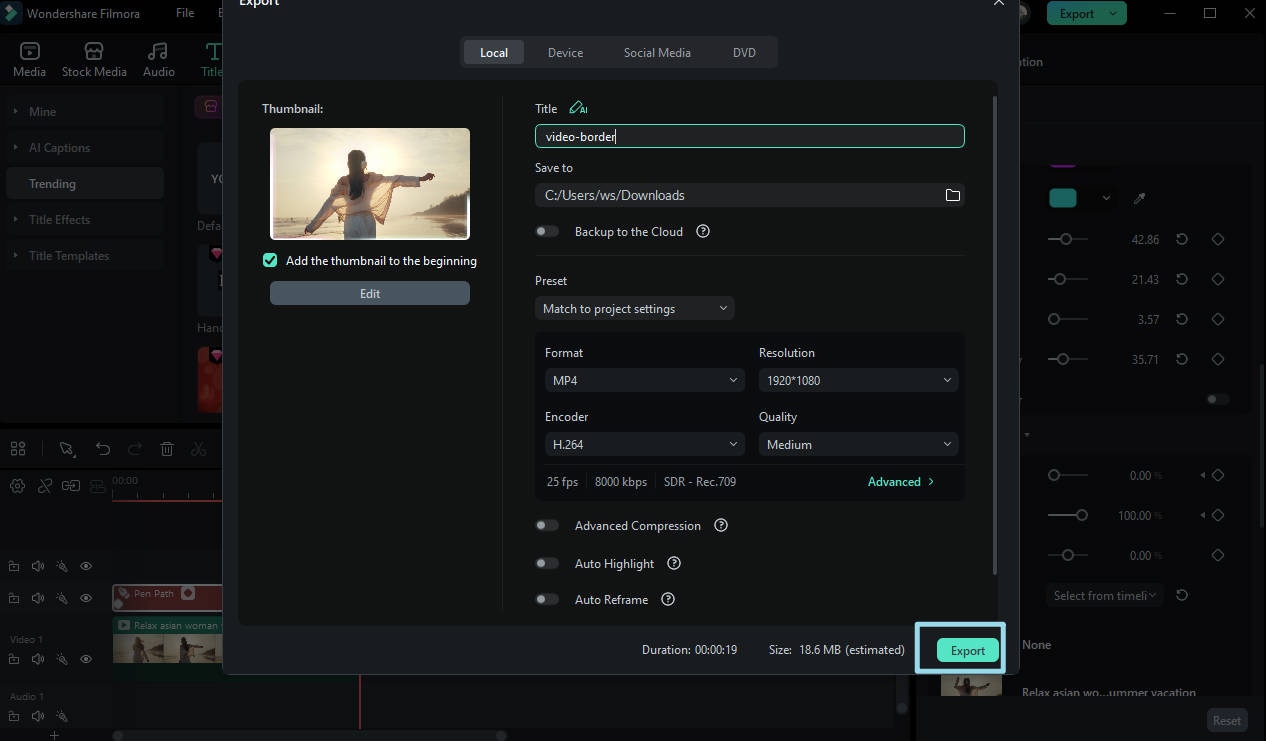
Task: Click the AI title edit icon next to Title
Action: [578, 107]
